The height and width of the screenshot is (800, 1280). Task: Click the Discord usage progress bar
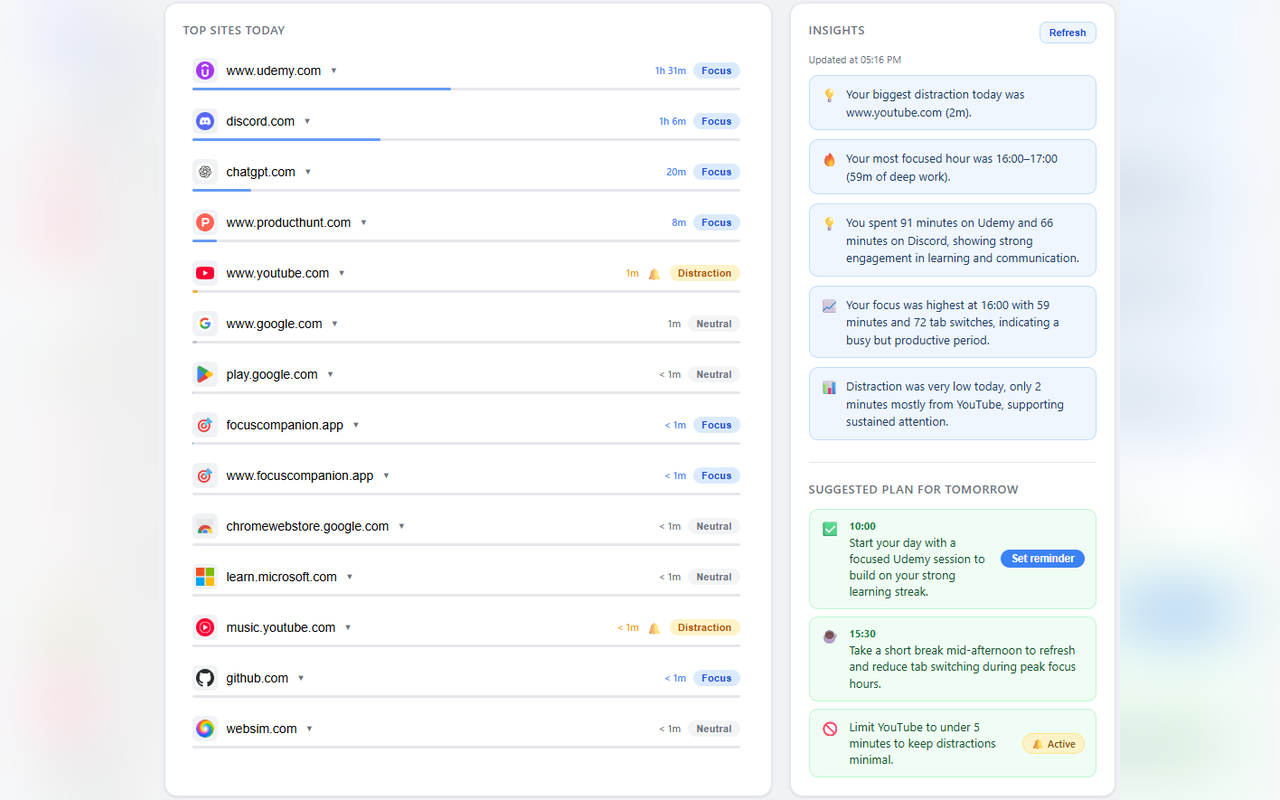(466, 139)
